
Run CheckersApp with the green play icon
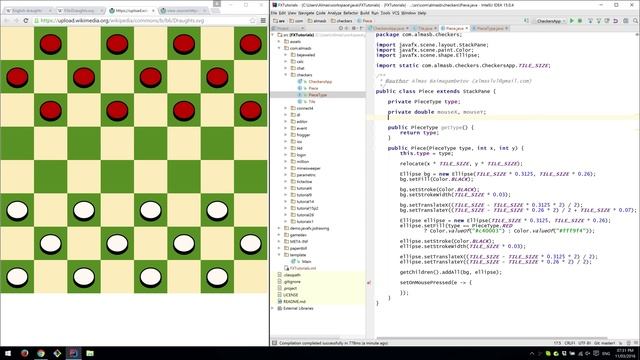(x=572, y=20)
